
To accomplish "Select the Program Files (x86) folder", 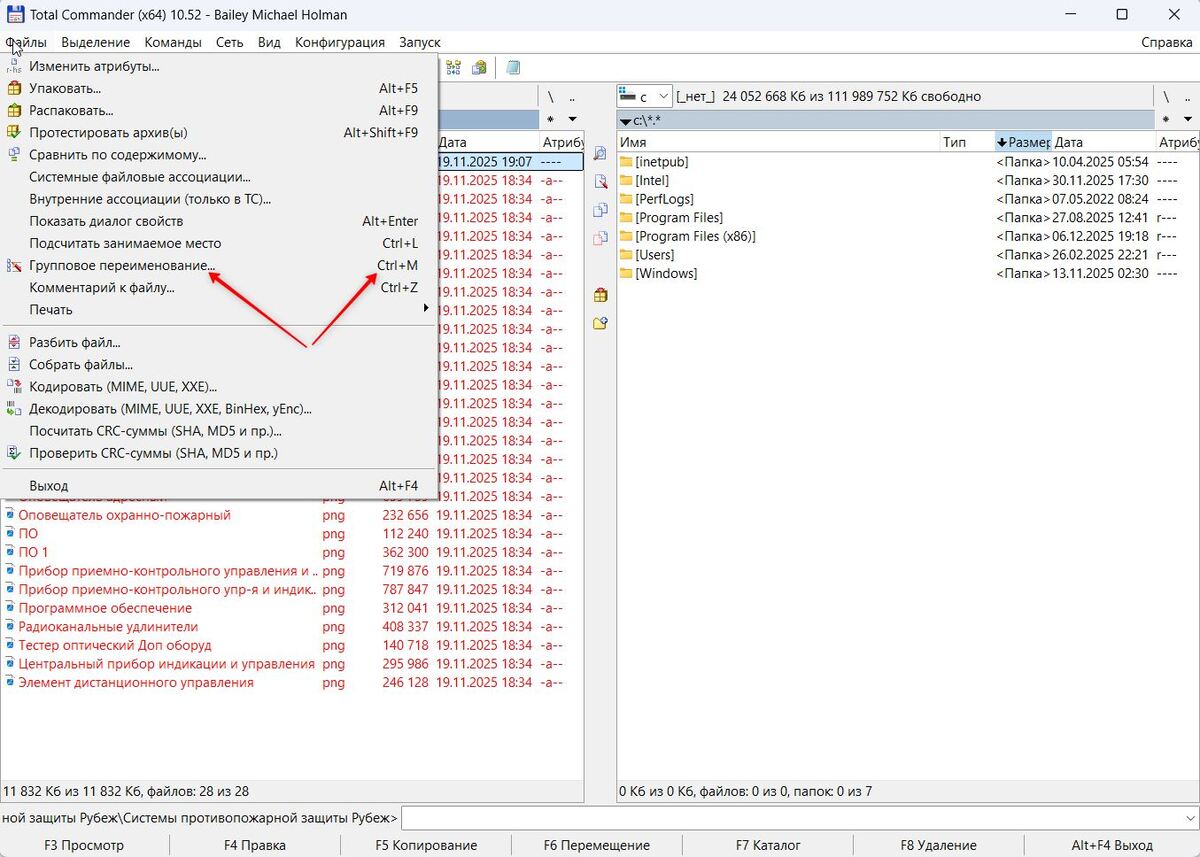I will (695, 236).
